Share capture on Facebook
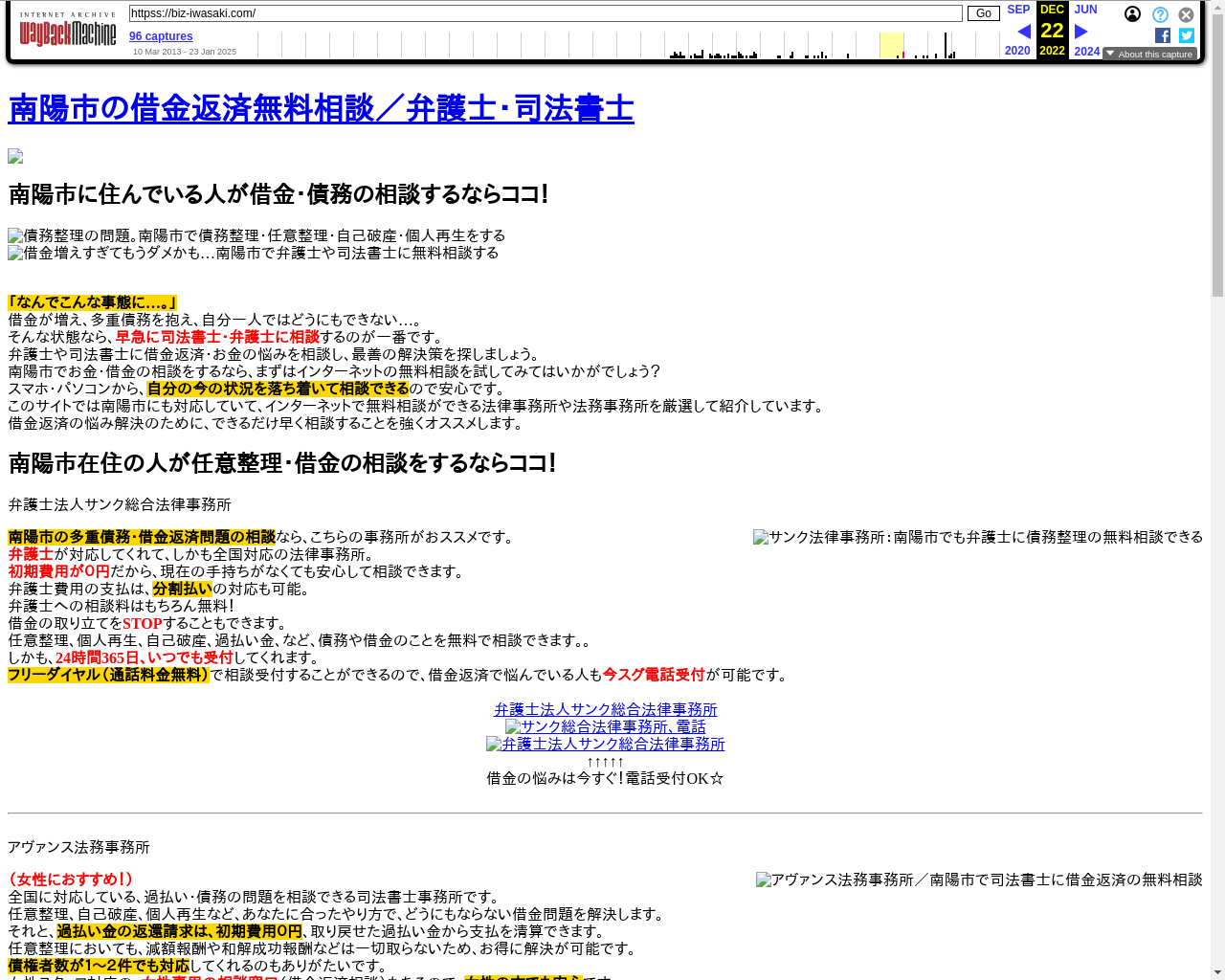Viewport: 1225px width, 980px height. (1163, 35)
